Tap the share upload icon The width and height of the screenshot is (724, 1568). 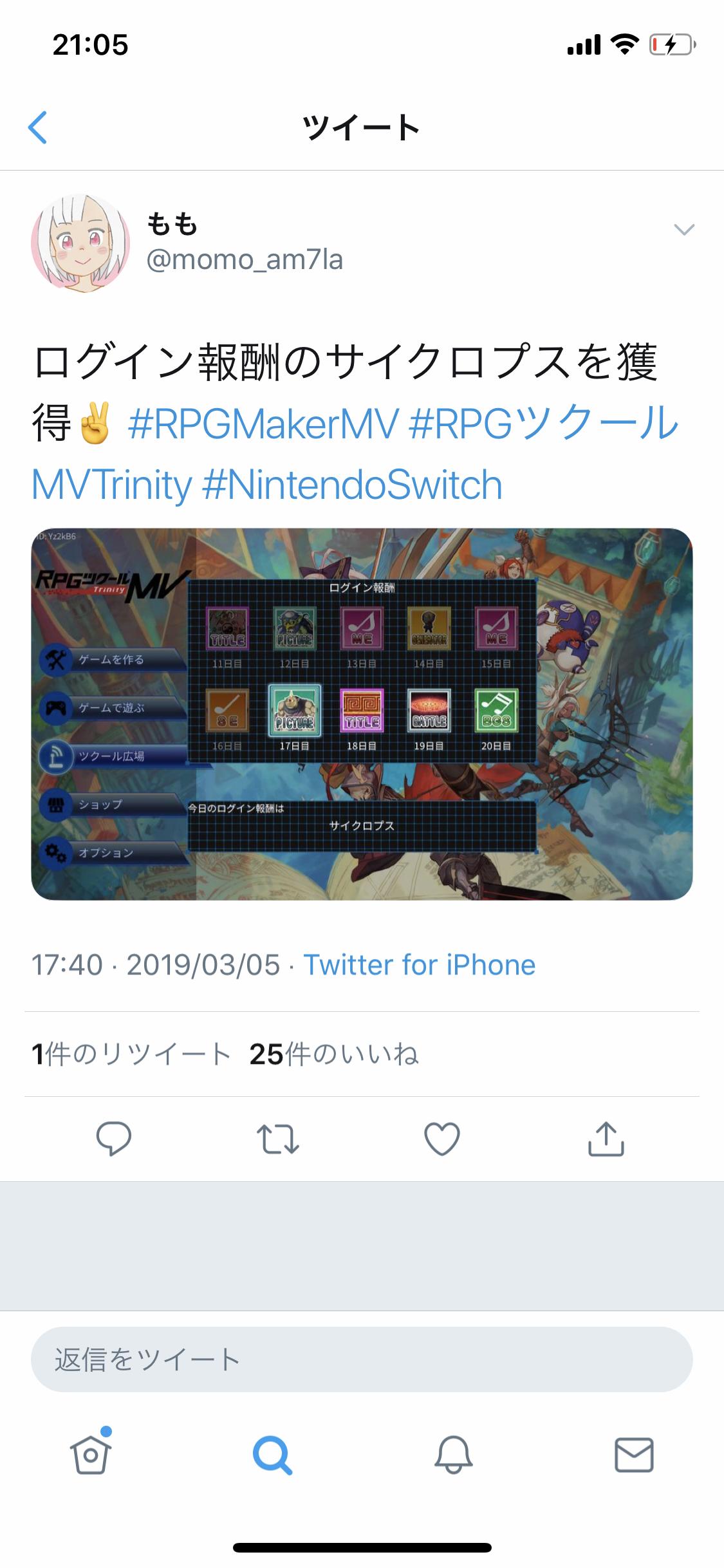pyautogui.click(x=606, y=1138)
